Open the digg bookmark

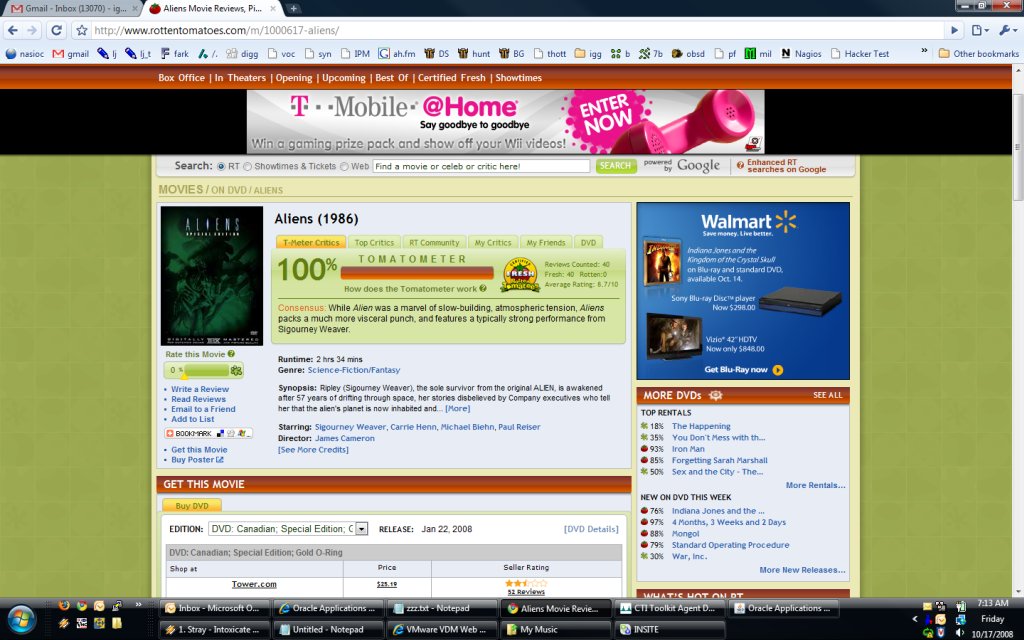pos(242,54)
